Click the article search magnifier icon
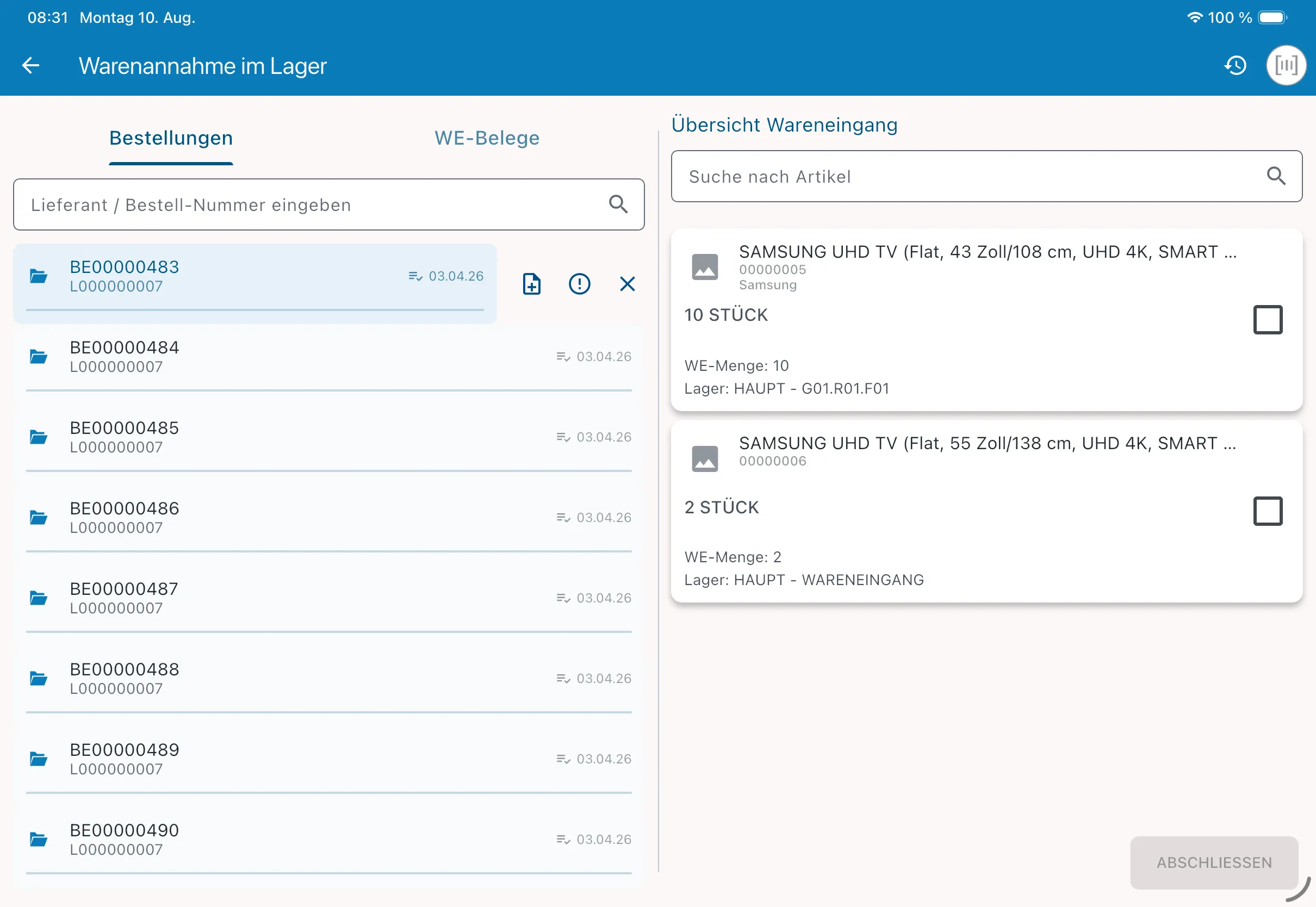Viewport: 1316px width, 907px height. point(1276,176)
